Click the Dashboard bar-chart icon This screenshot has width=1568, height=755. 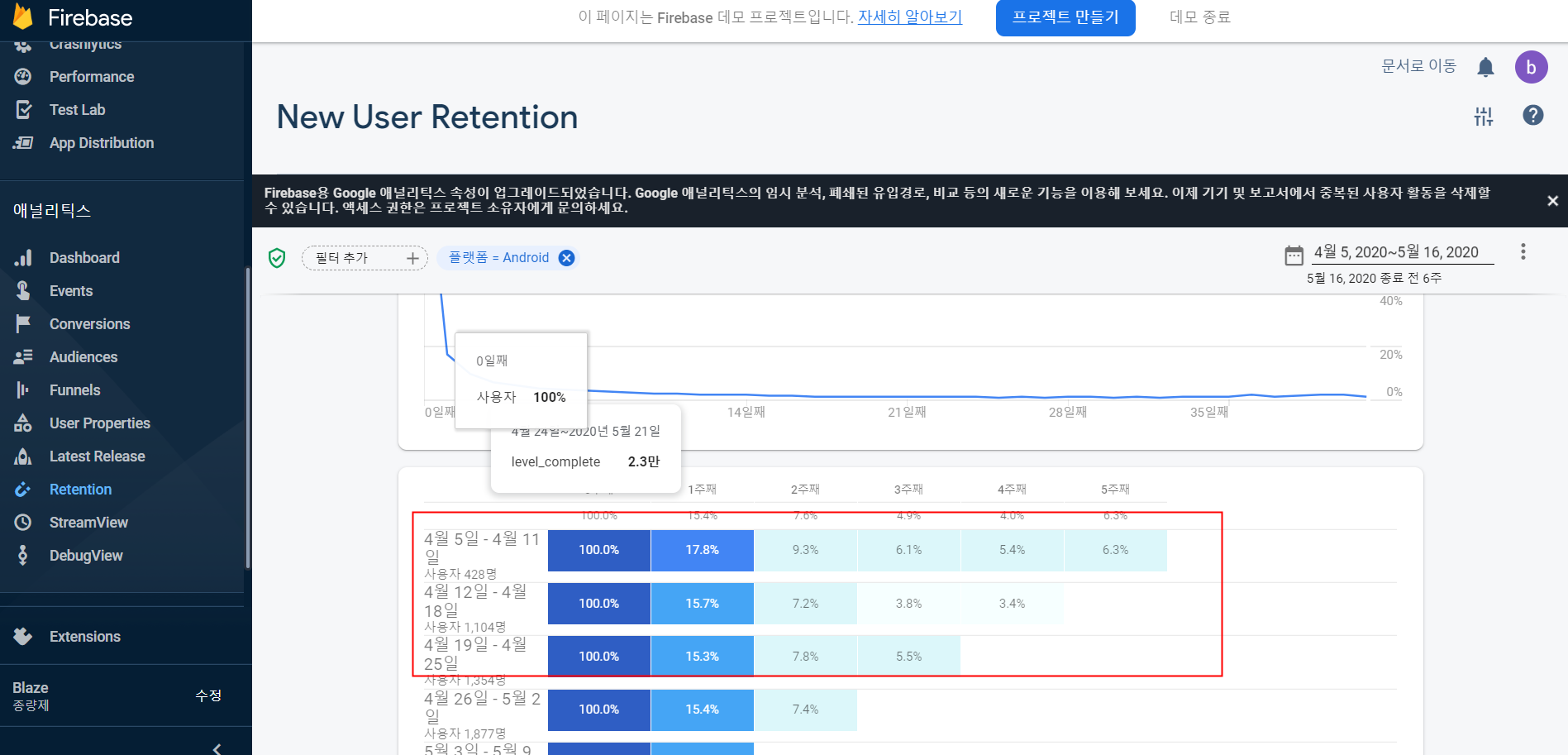[x=23, y=257]
